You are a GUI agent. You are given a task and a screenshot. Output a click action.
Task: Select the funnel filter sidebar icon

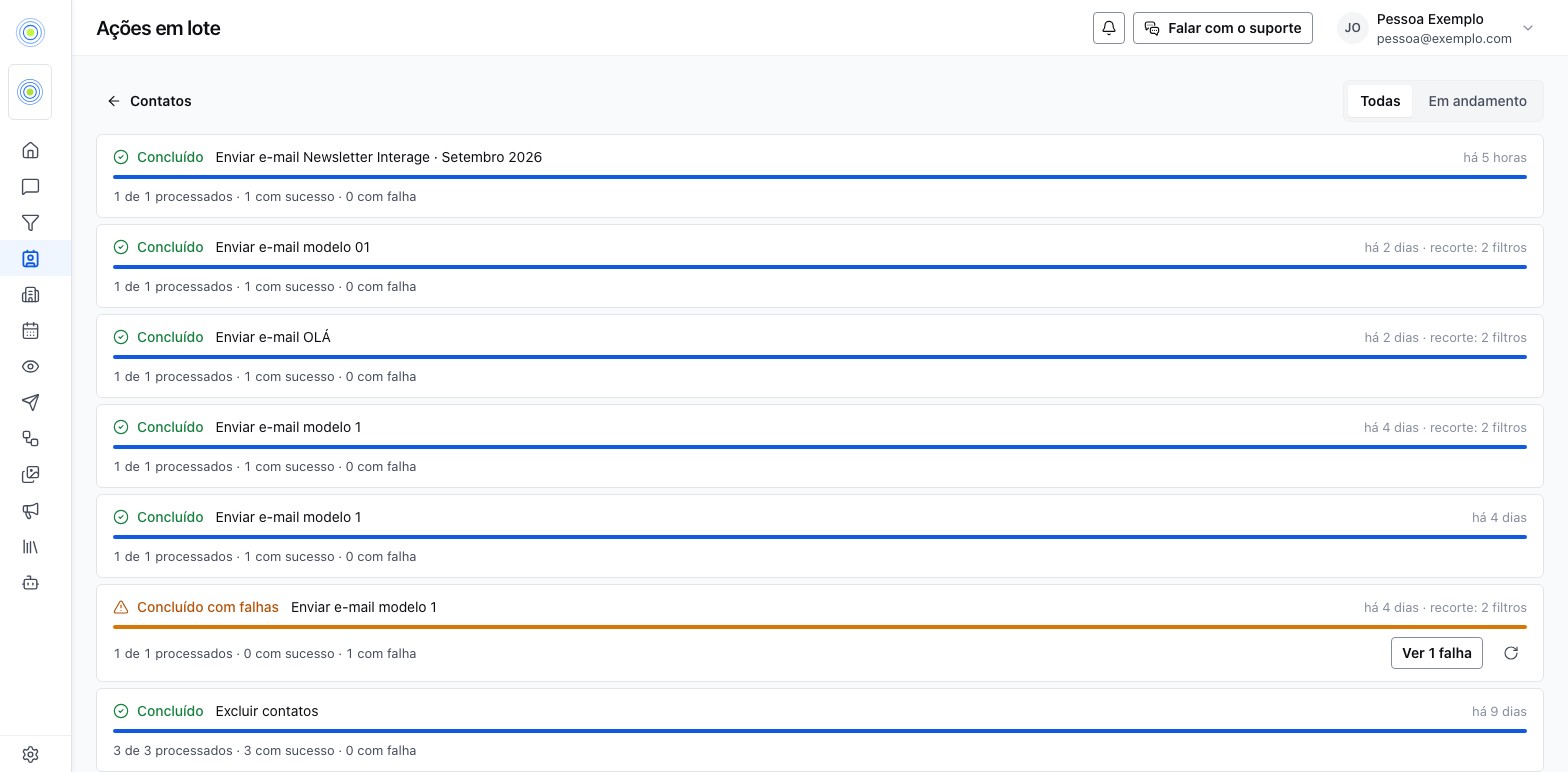tap(30, 222)
